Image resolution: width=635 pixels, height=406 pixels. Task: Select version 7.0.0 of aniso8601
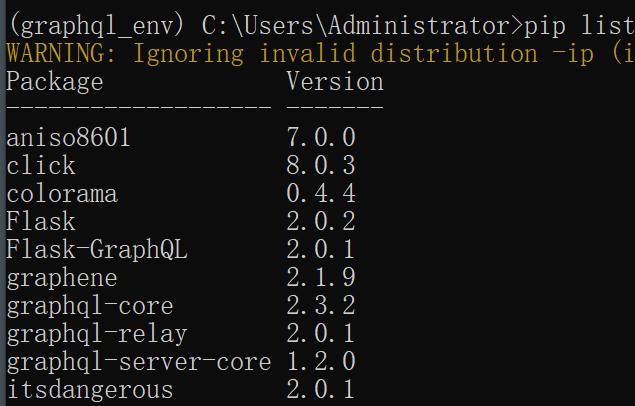click(x=321, y=137)
